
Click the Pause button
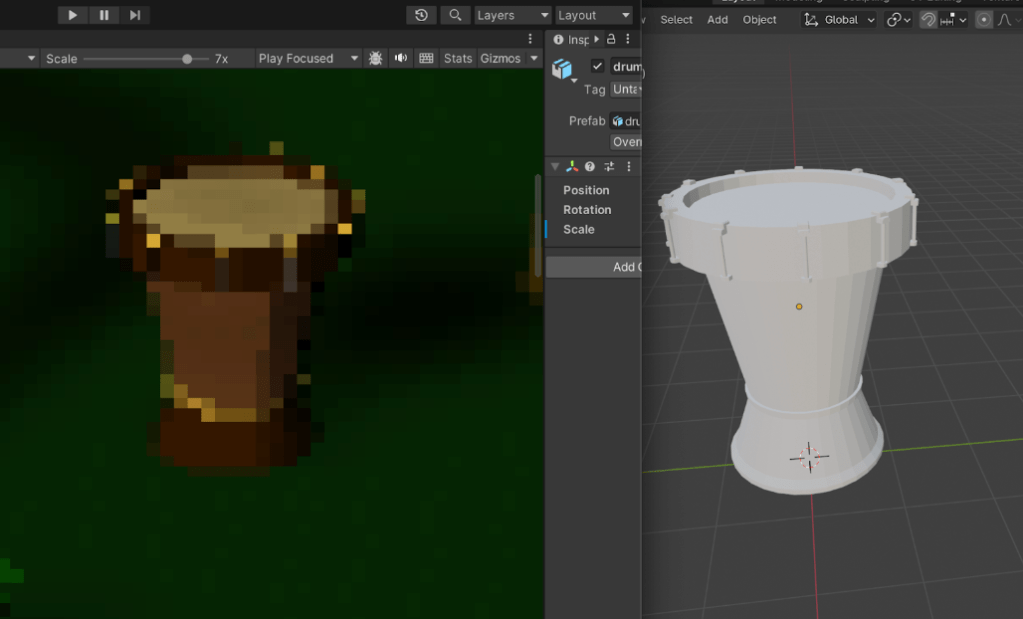tap(104, 15)
